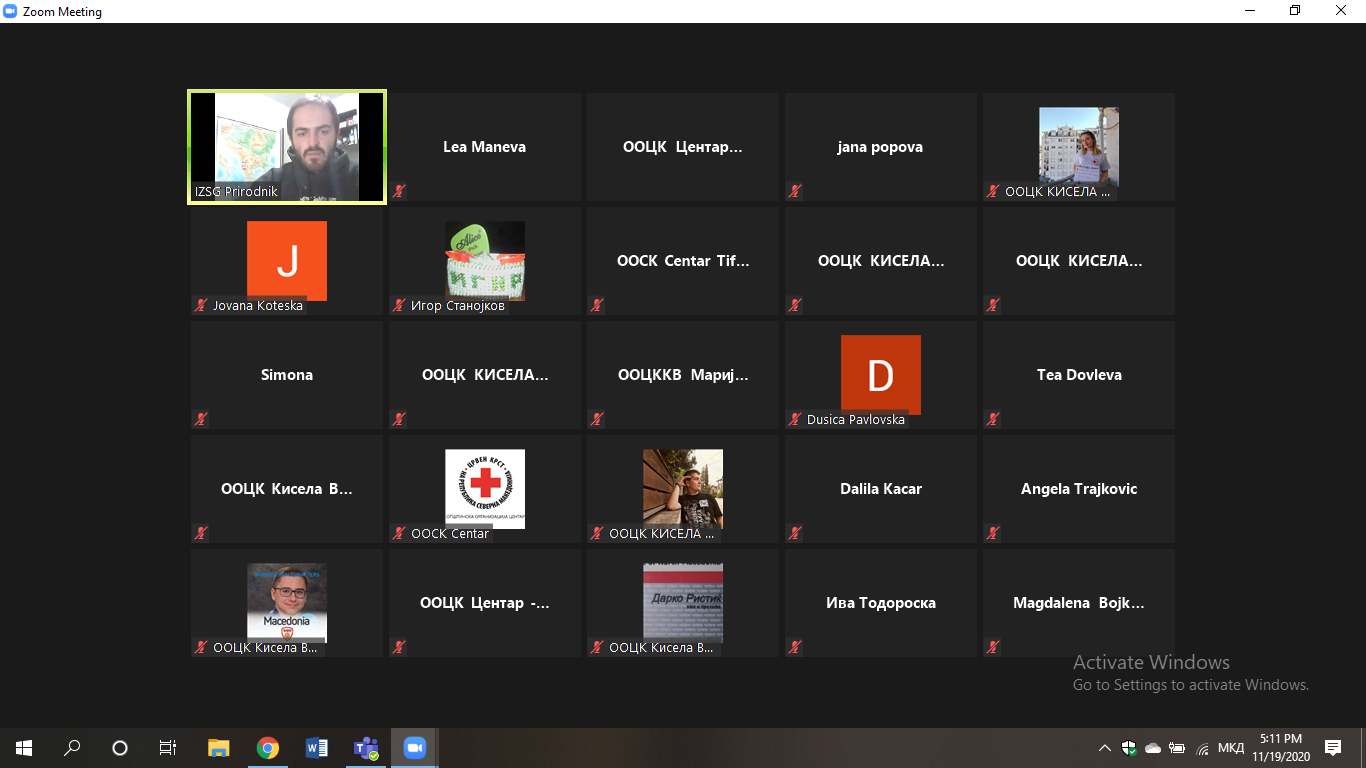Click muted mic icon beside Jovana Koteska
The image size is (1366, 768).
pos(201,305)
